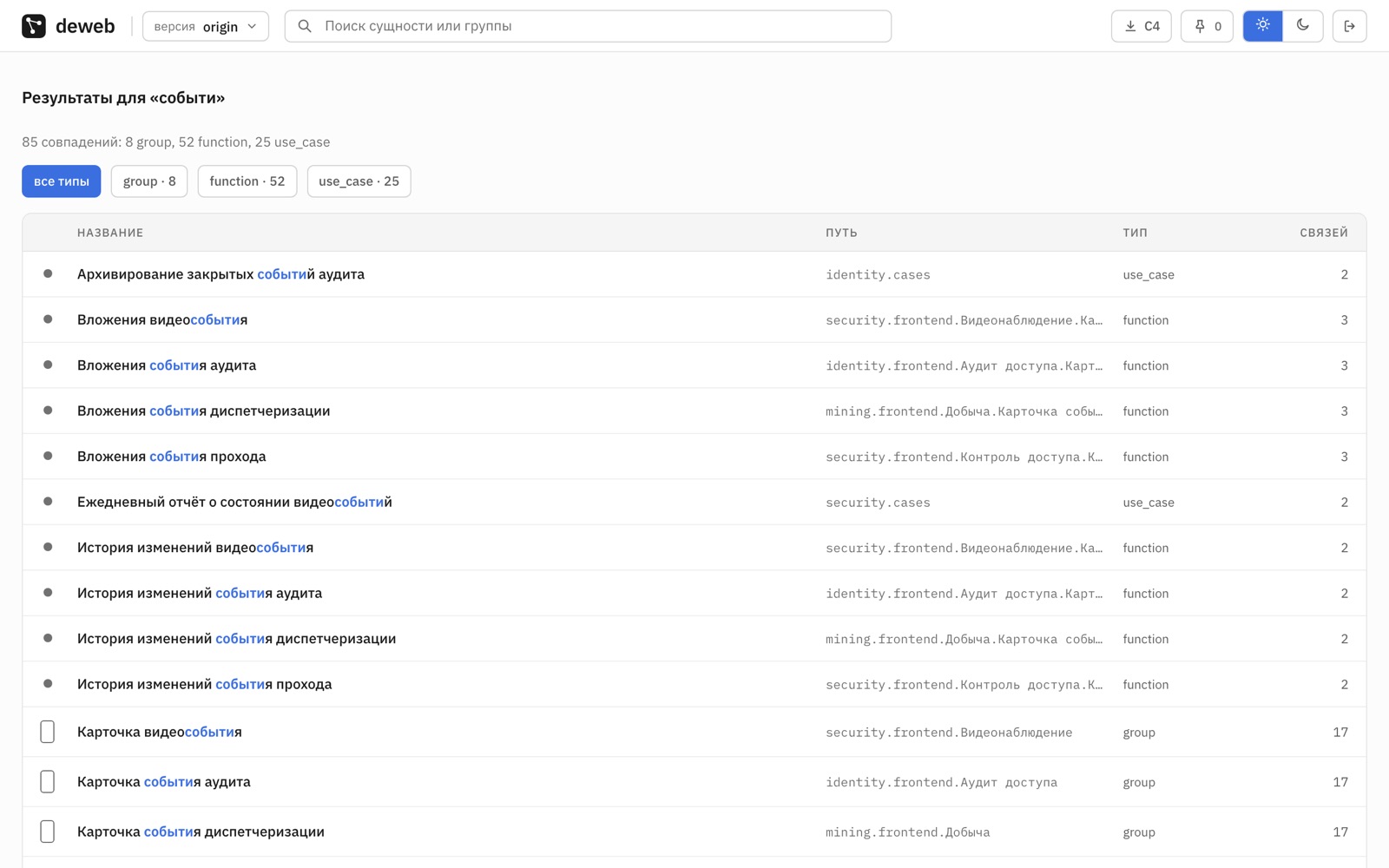
Task: Click group icon beside 'Карточка события аудита'
Action: point(48,782)
